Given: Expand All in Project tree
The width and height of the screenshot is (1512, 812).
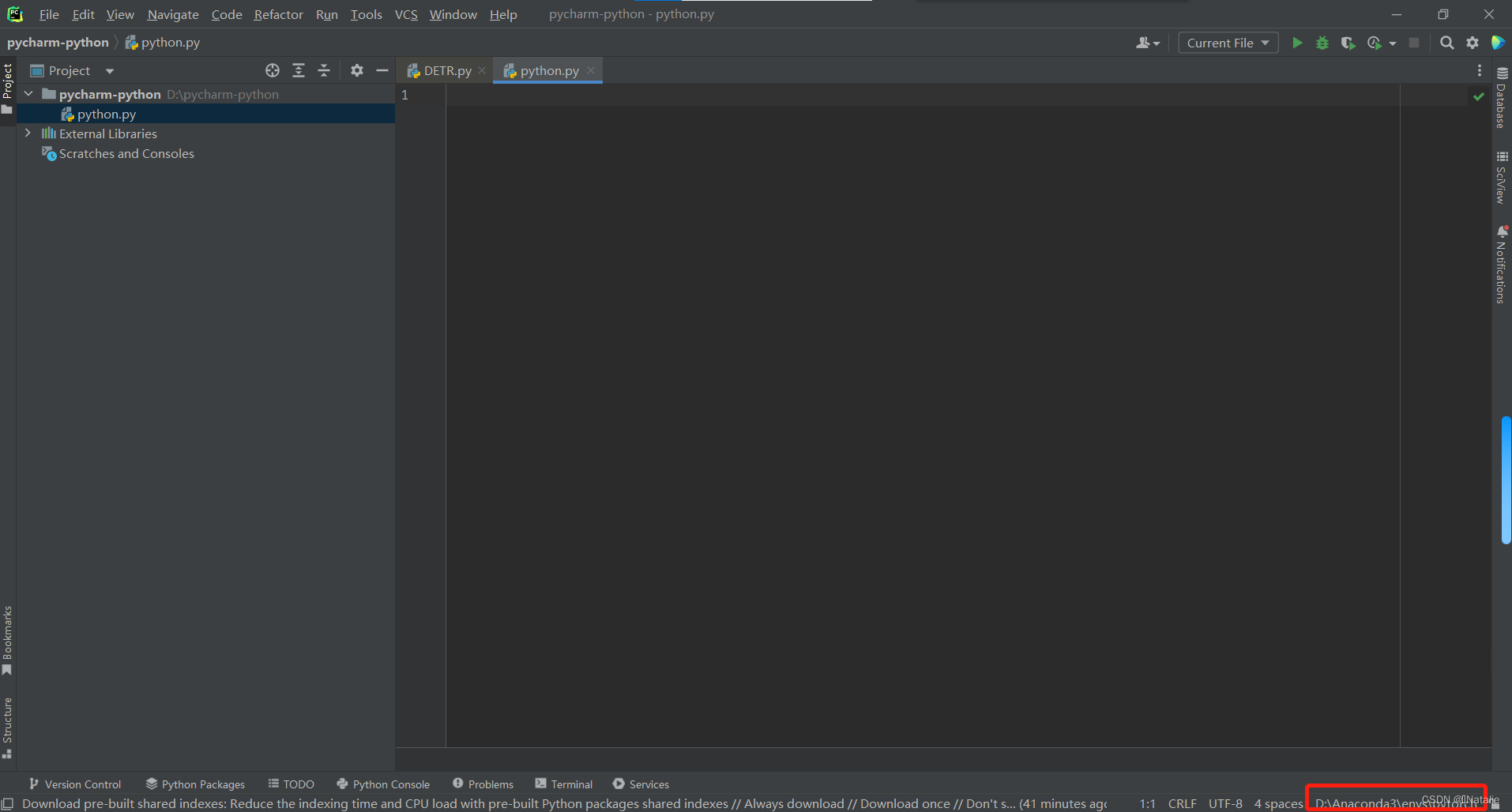Looking at the screenshot, I should [x=299, y=70].
